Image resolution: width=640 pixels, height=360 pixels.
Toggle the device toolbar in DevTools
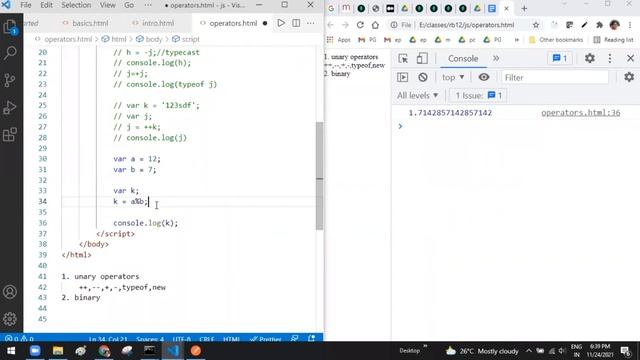(x=422, y=58)
